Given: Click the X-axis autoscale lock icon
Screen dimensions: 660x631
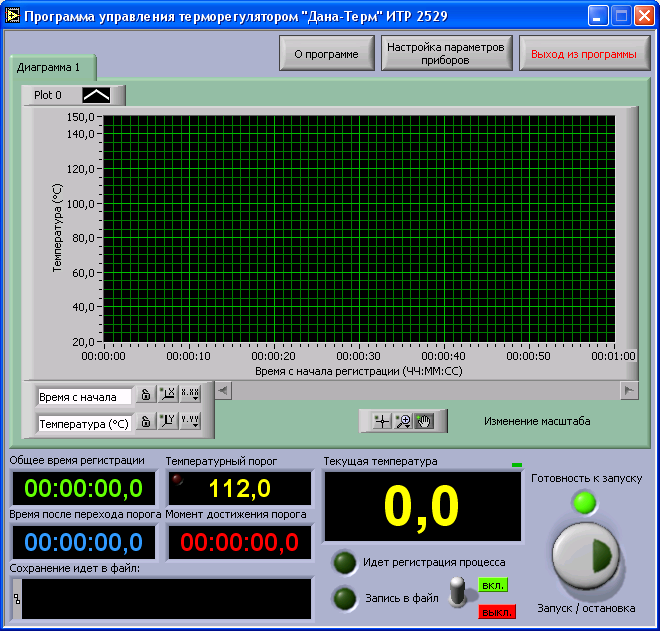Looking at the screenshot, I should (x=146, y=395).
